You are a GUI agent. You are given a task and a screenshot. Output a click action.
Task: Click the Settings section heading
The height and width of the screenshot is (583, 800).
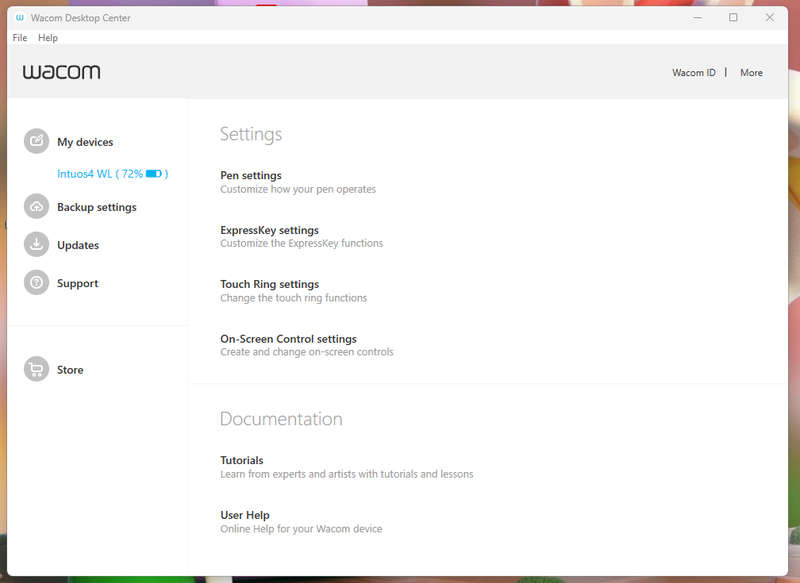point(251,134)
